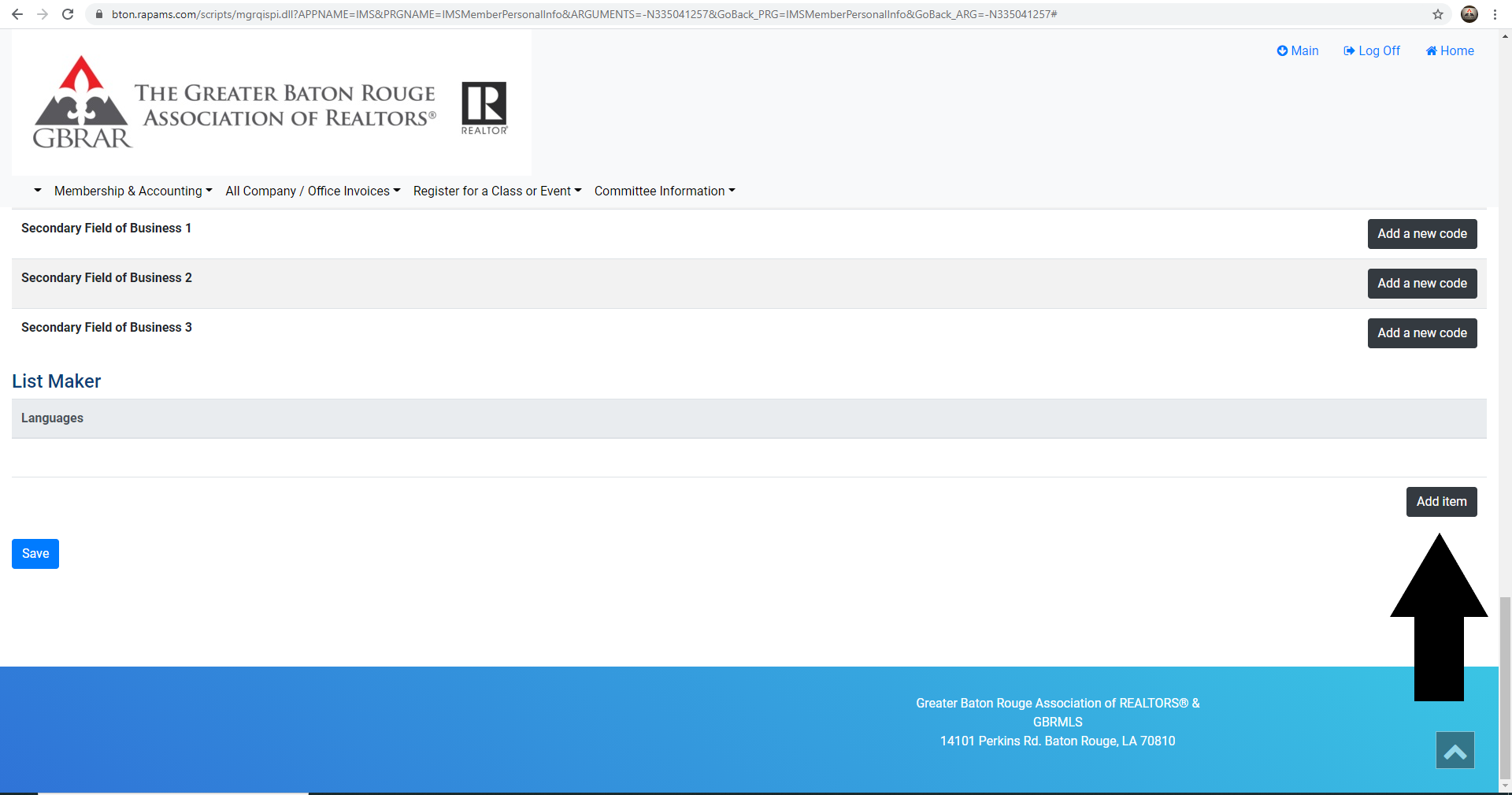Go to the Home link
The height and width of the screenshot is (795, 1512).
(1449, 50)
